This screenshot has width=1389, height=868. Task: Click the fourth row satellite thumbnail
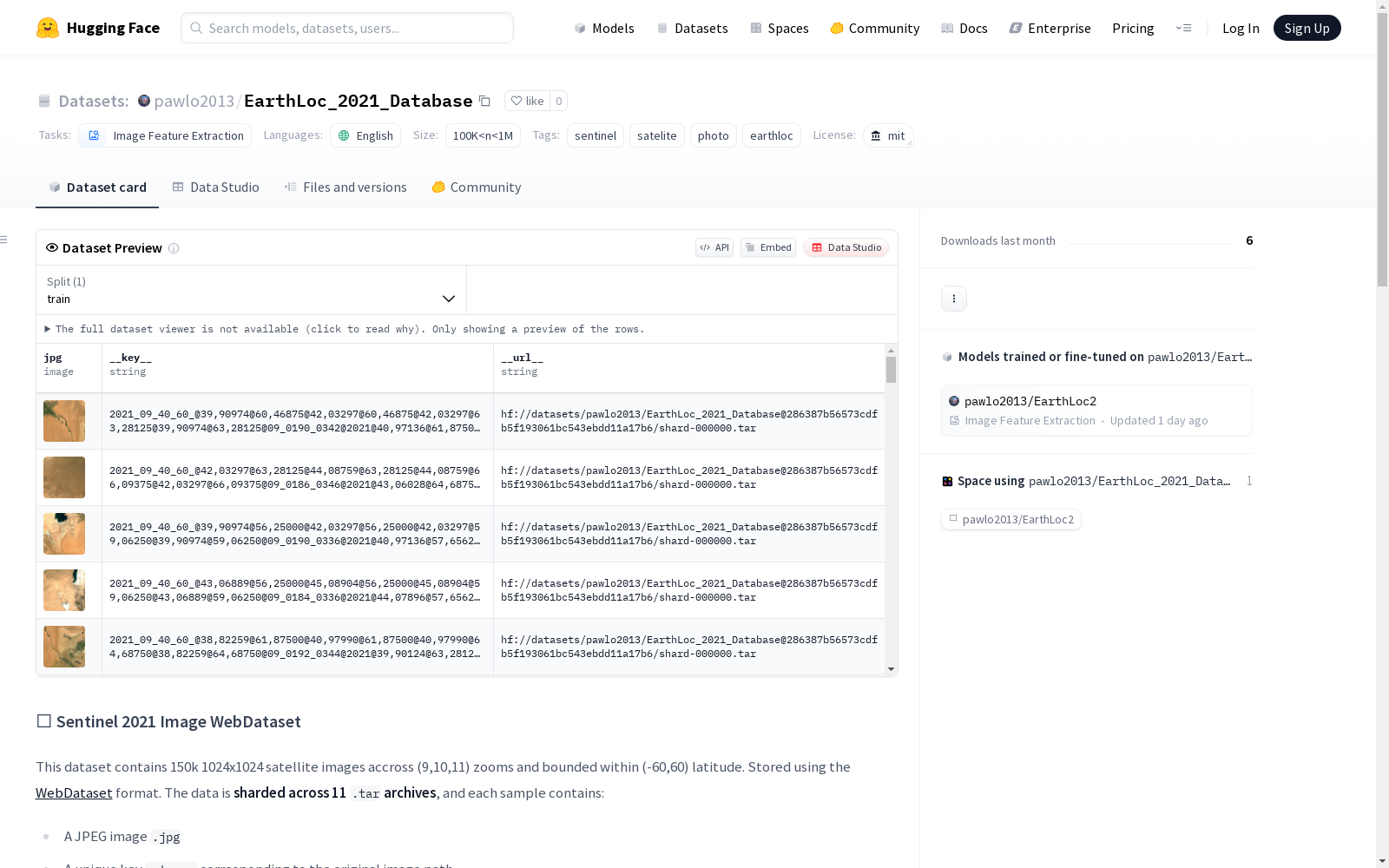click(x=64, y=590)
